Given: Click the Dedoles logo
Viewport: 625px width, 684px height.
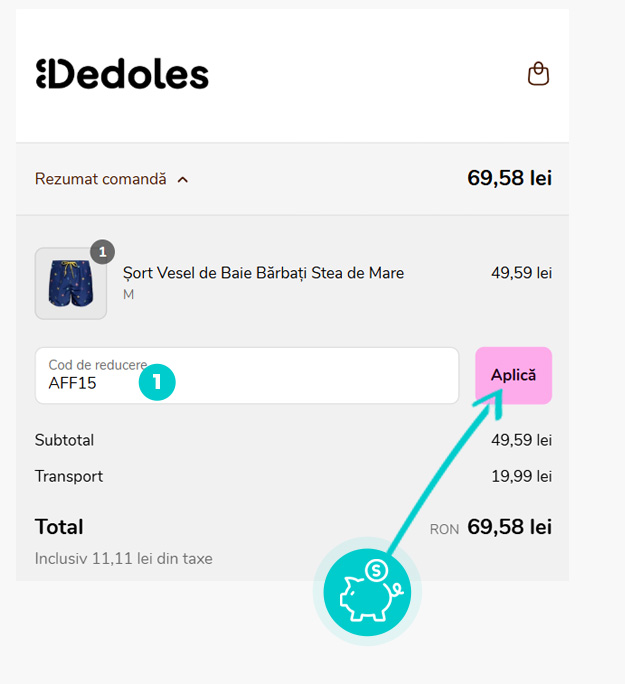Looking at the screenshot, I should pos(122,74).
